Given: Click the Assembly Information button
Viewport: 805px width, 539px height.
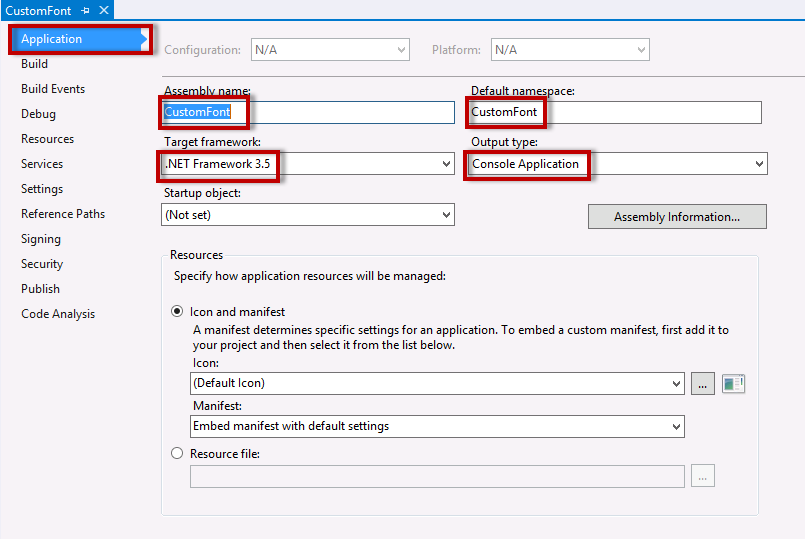Looking at the screenshot, I should coord(677,217).
